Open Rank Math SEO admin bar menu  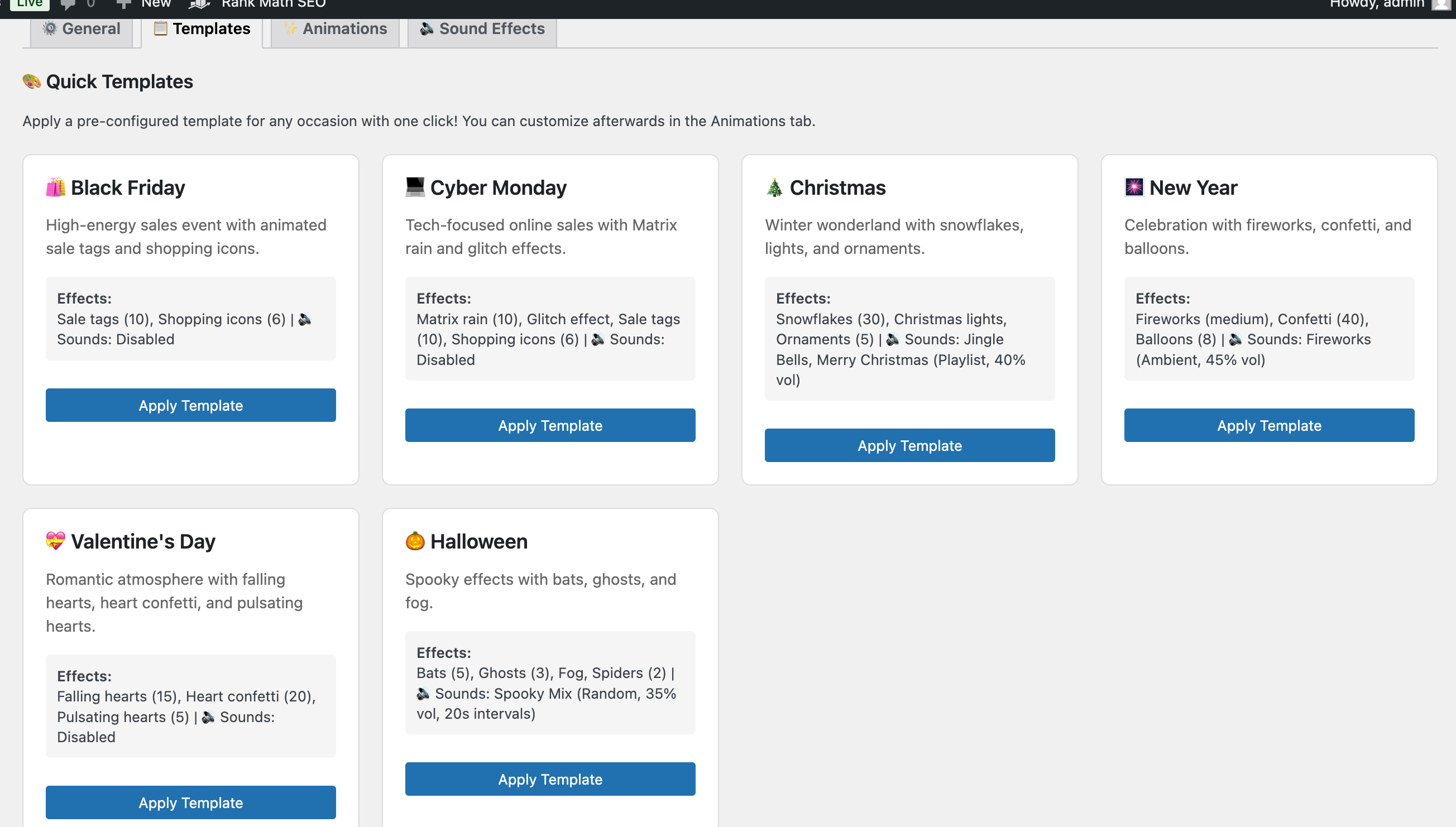click(x=272, y=4)
